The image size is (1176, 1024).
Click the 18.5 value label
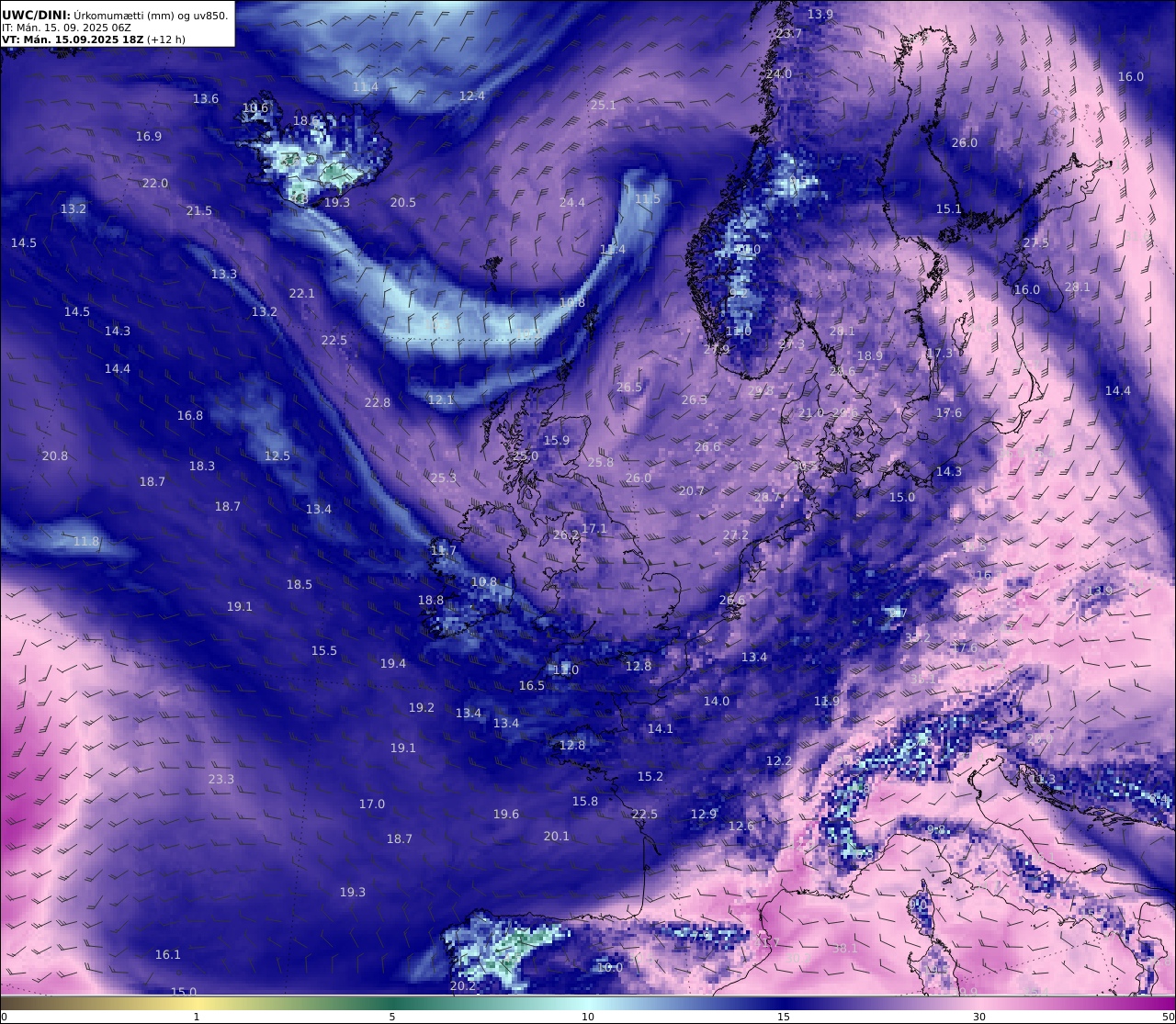(300, 584)
